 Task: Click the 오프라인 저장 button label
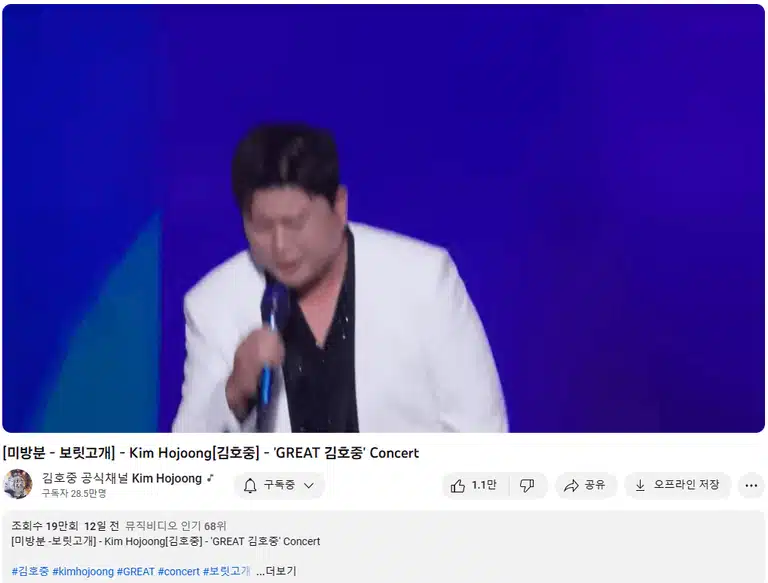[686, 485]
